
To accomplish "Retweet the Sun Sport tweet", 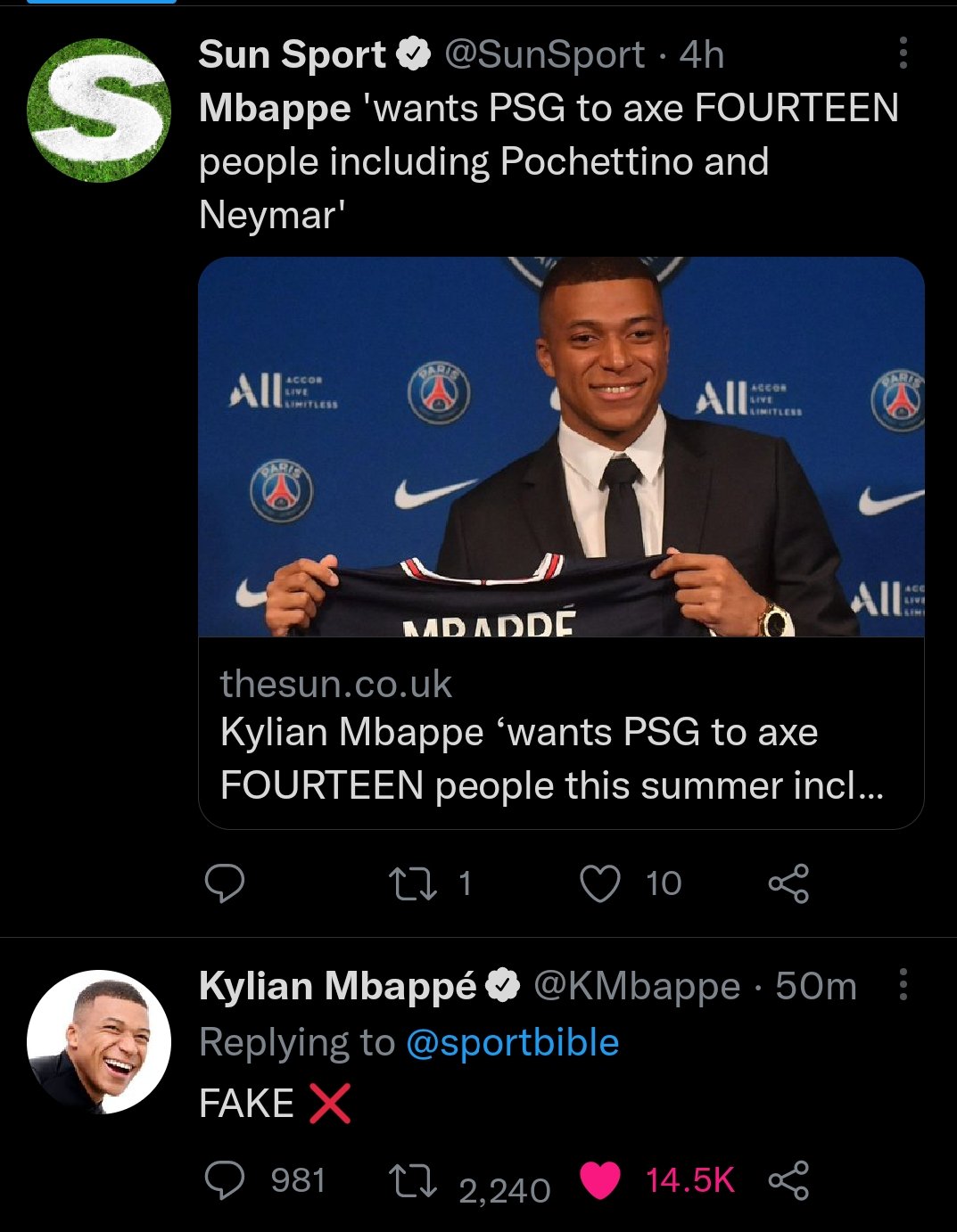I will click(x=413, y=883).
